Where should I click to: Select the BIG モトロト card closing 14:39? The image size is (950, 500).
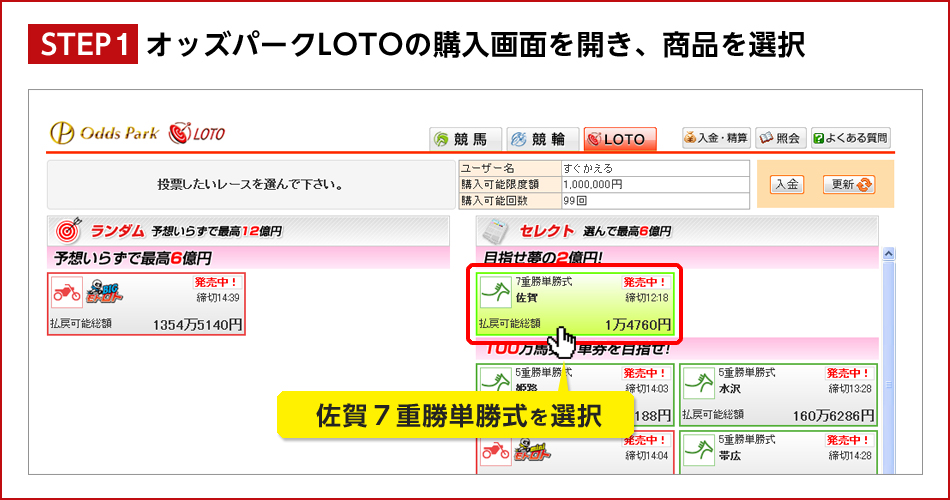click(x=147, y=304)
